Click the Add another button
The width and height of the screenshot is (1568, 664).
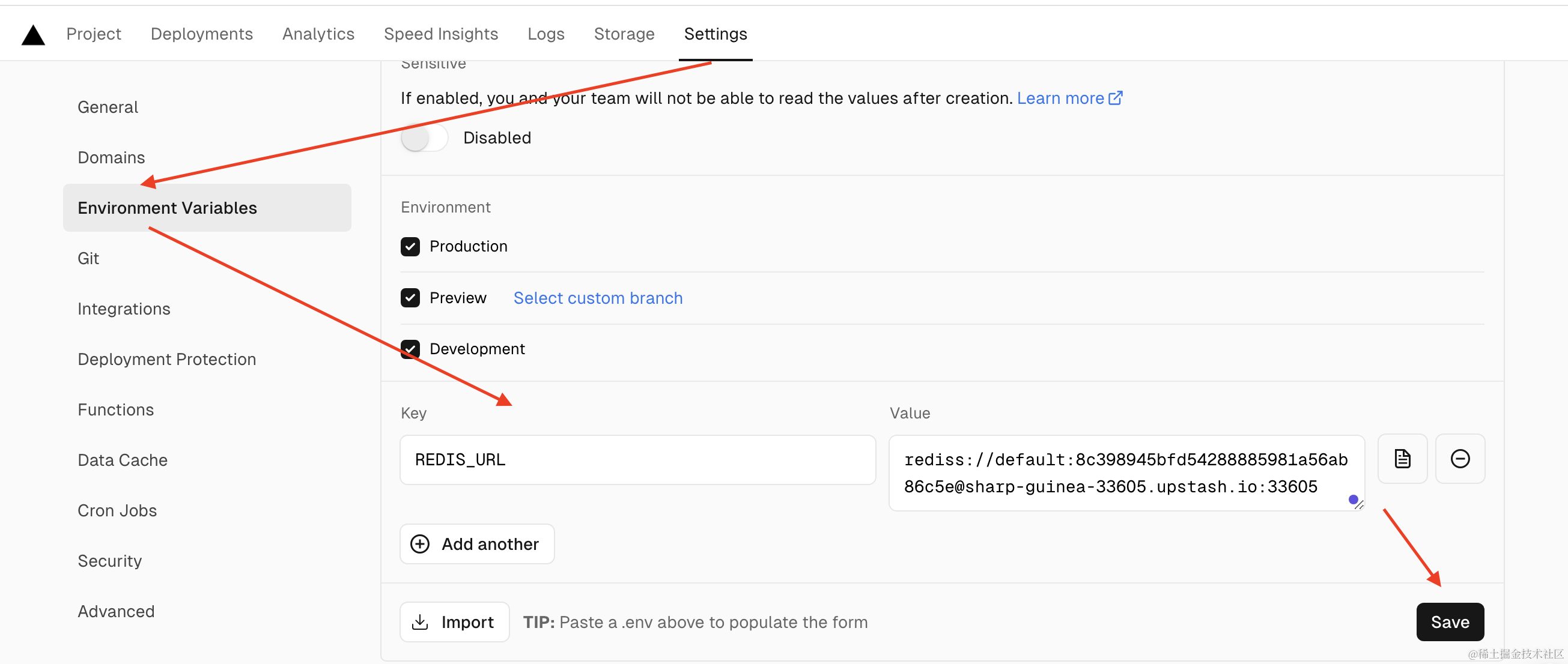point(476,543)
